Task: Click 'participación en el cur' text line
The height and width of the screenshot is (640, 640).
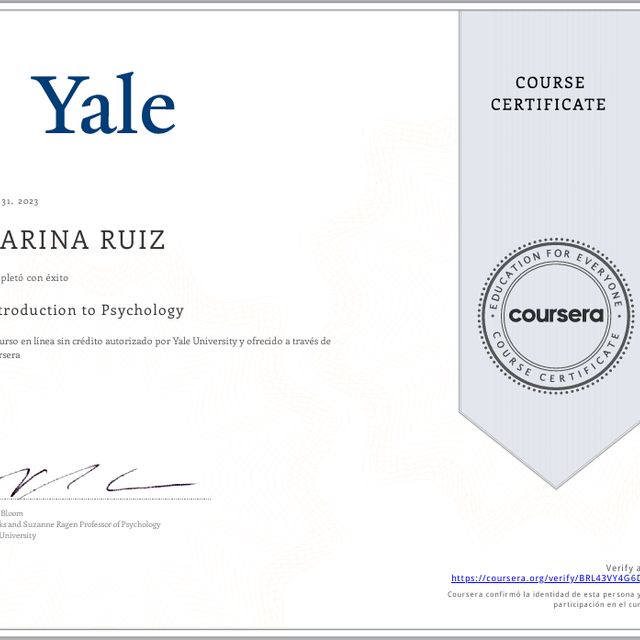Action: (x=596, y=604)
